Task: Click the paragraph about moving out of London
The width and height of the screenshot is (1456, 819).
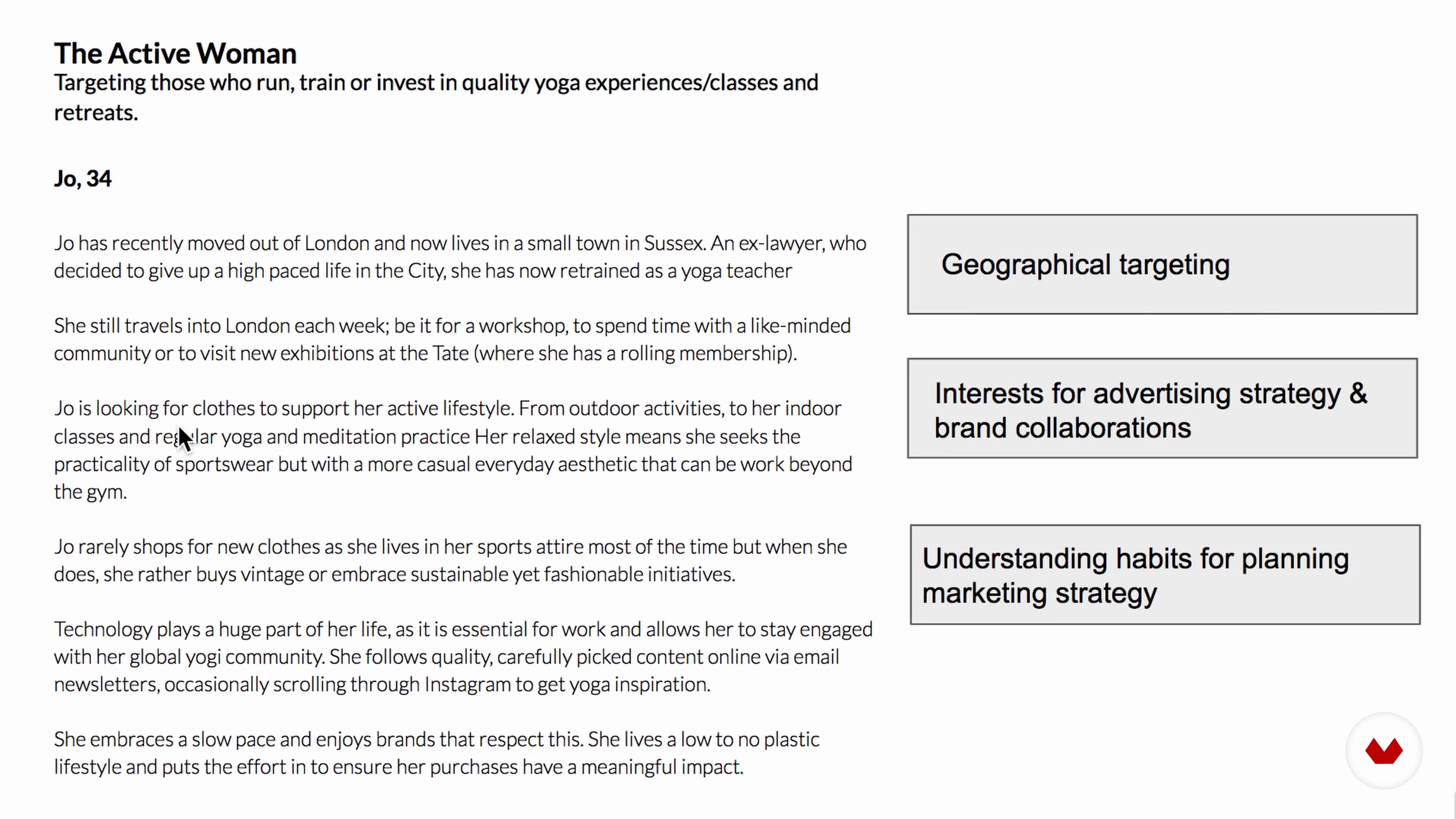Action: tap(460, 257)
